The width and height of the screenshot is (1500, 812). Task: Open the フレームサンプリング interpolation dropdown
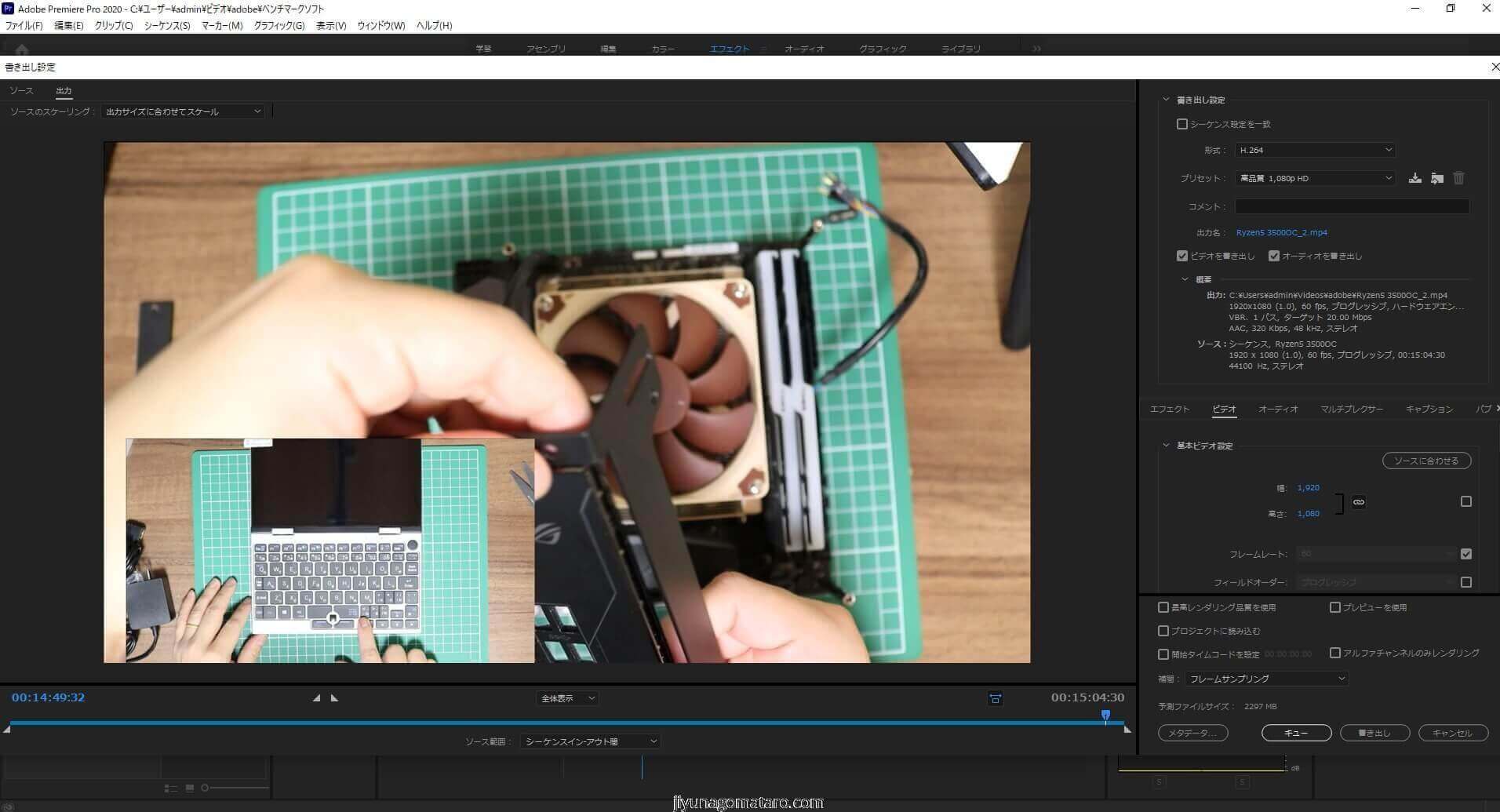1265,679
